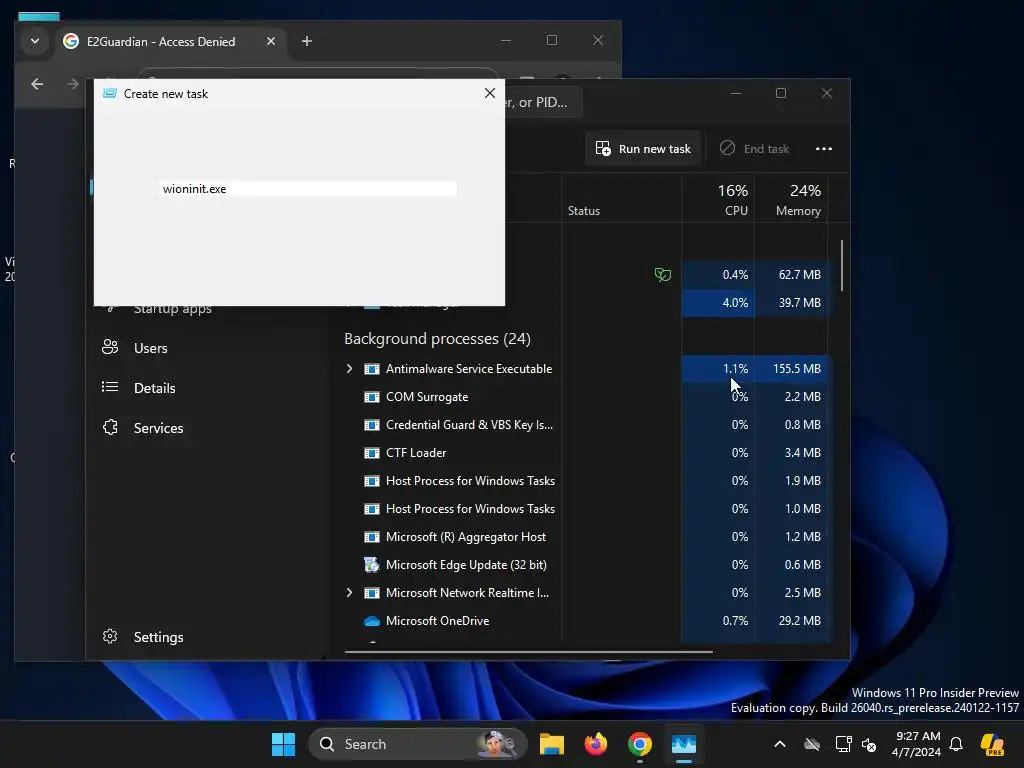The image size is (1024, 768).
Task: Expand Microsoft Network Realtime row
Action: 349,593
